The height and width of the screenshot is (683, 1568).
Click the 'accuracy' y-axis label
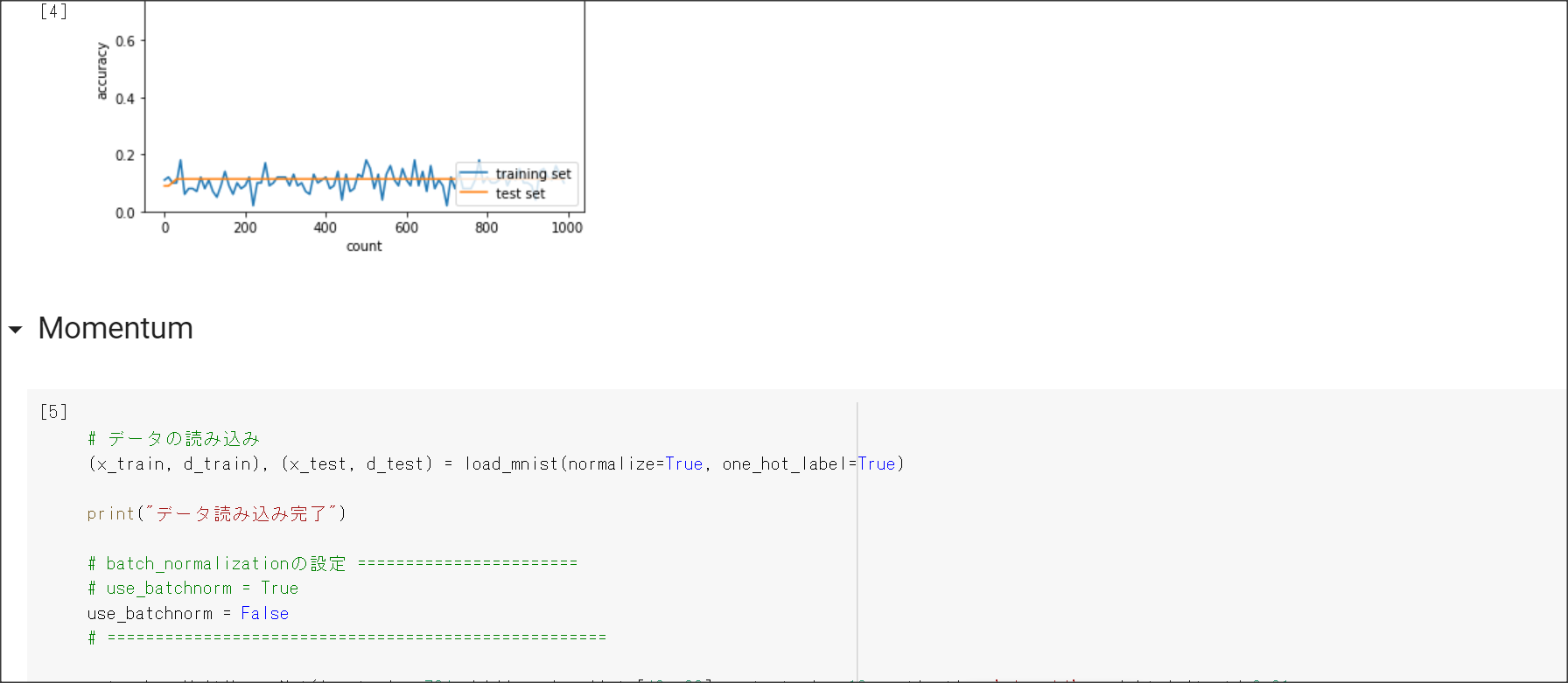(x=101, y=71)
